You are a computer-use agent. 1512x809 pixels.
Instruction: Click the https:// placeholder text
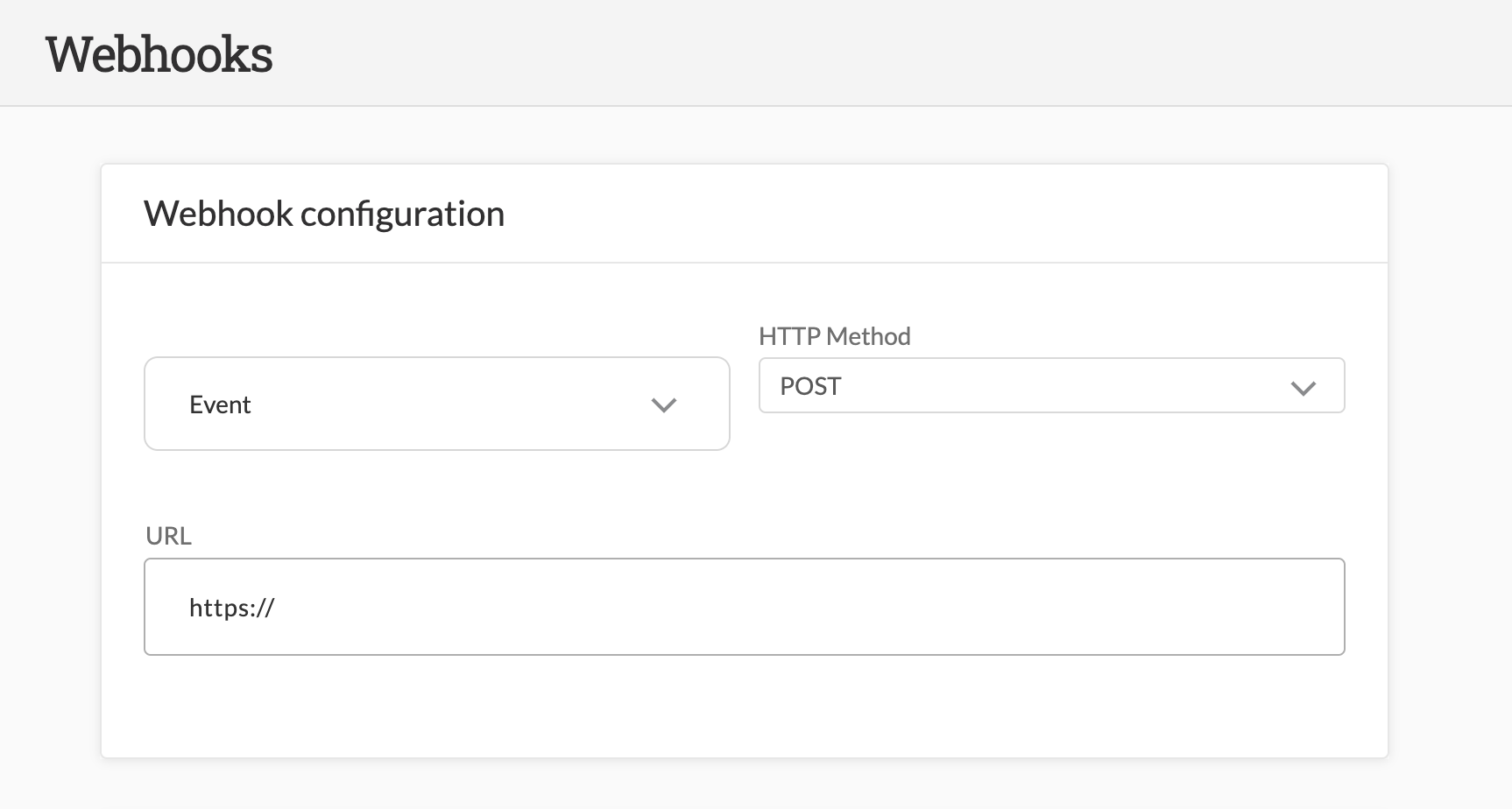tap(231, 607)
